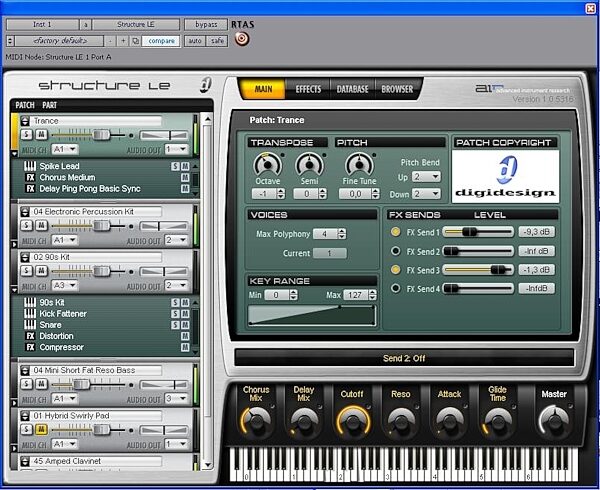The image size is (600, 490).
Task: Click the Master volume knob
Action: coord(554,421)
